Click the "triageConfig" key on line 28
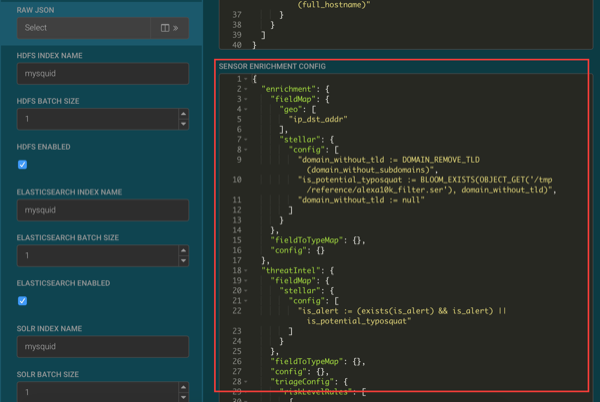This screenshot has height=402, width=600. click(302, 382)
